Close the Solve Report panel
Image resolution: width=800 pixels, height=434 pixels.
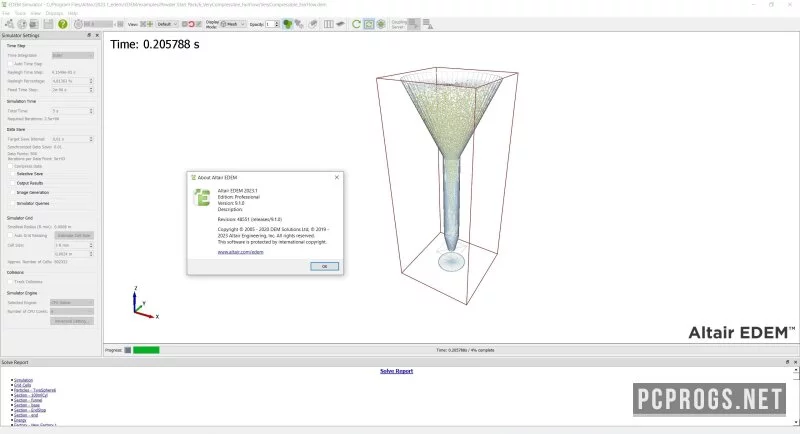point(795,362)
